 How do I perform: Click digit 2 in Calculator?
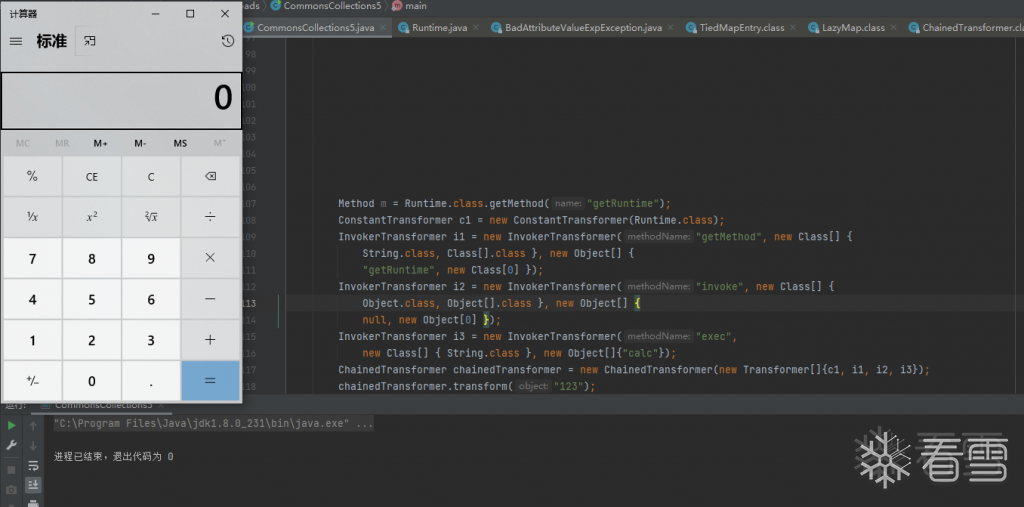(91, 340)
